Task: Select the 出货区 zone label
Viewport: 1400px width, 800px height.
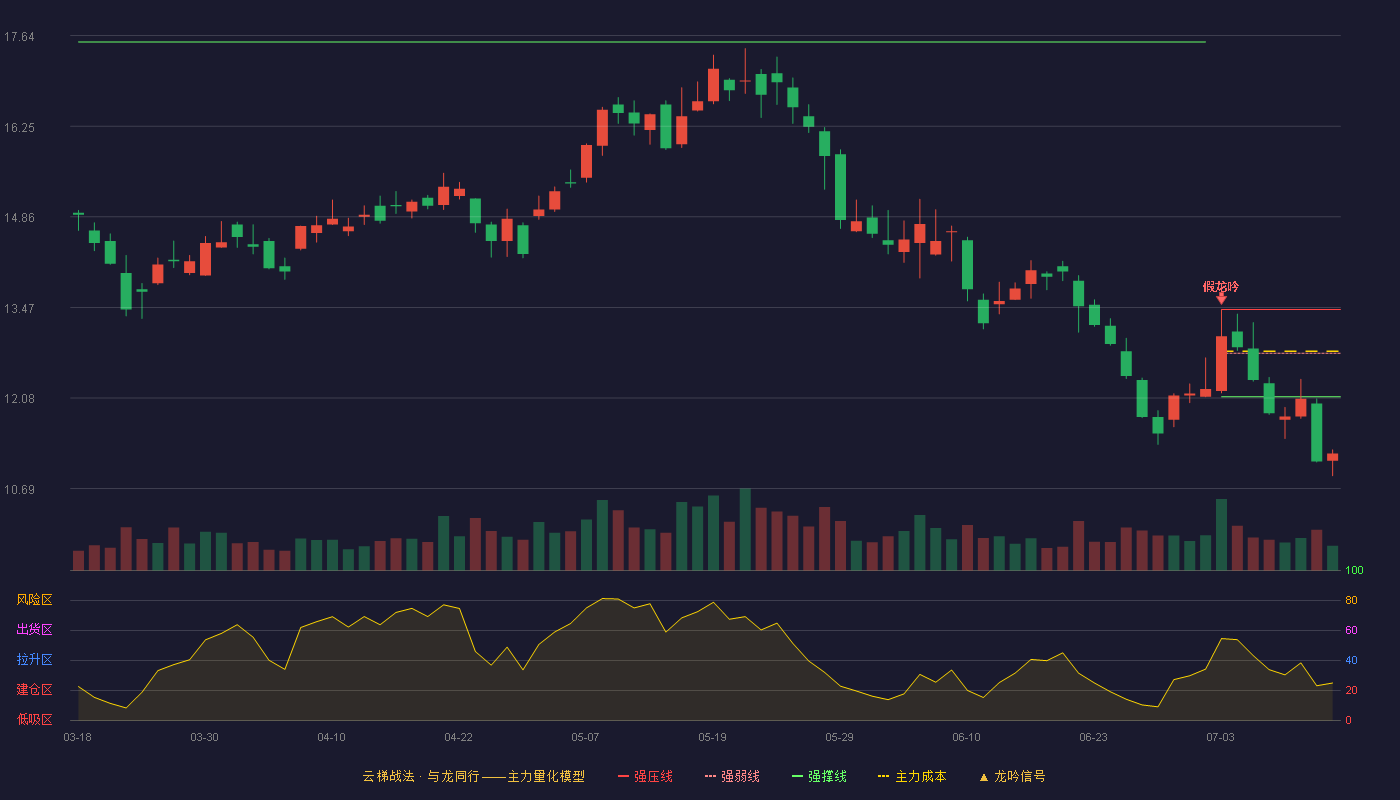Action: 34,630
